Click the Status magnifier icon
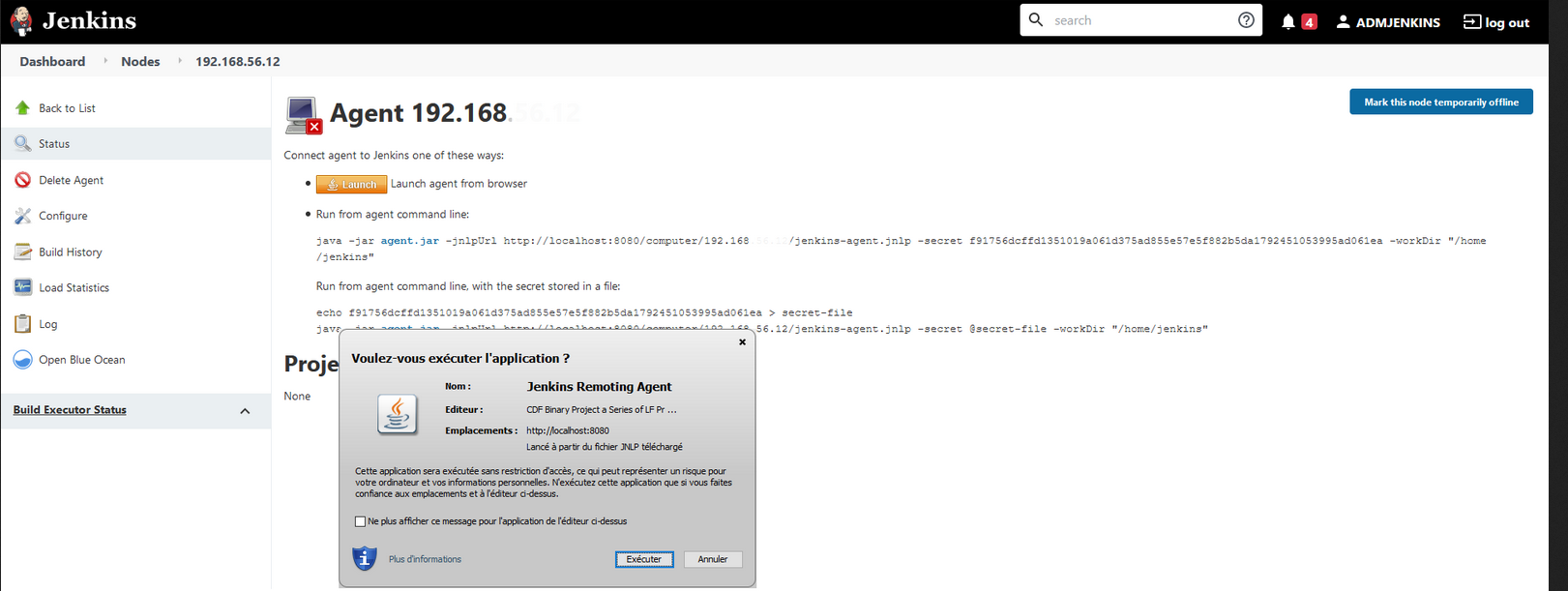Image resolution: width=1568 pixels, height=591 pixels. point(22,143)
